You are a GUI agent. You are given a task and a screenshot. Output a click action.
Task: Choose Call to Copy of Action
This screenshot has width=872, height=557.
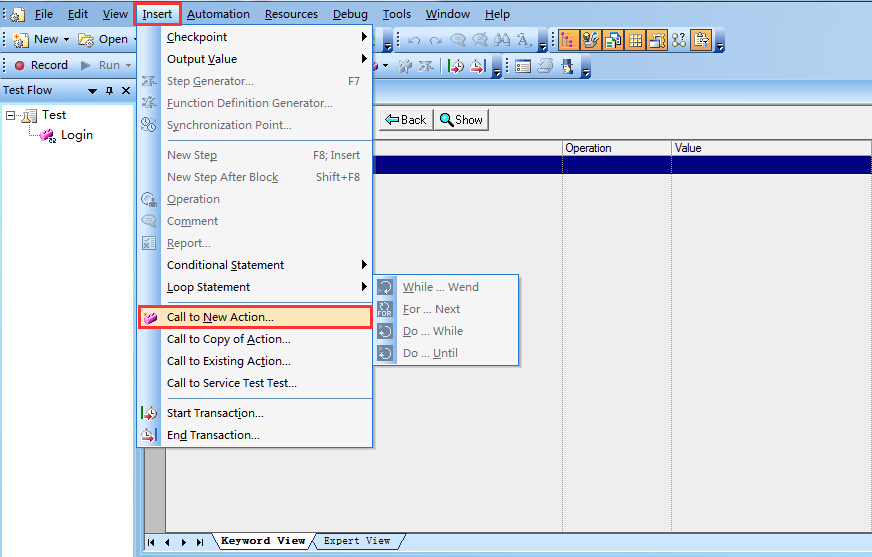(255, 339)
